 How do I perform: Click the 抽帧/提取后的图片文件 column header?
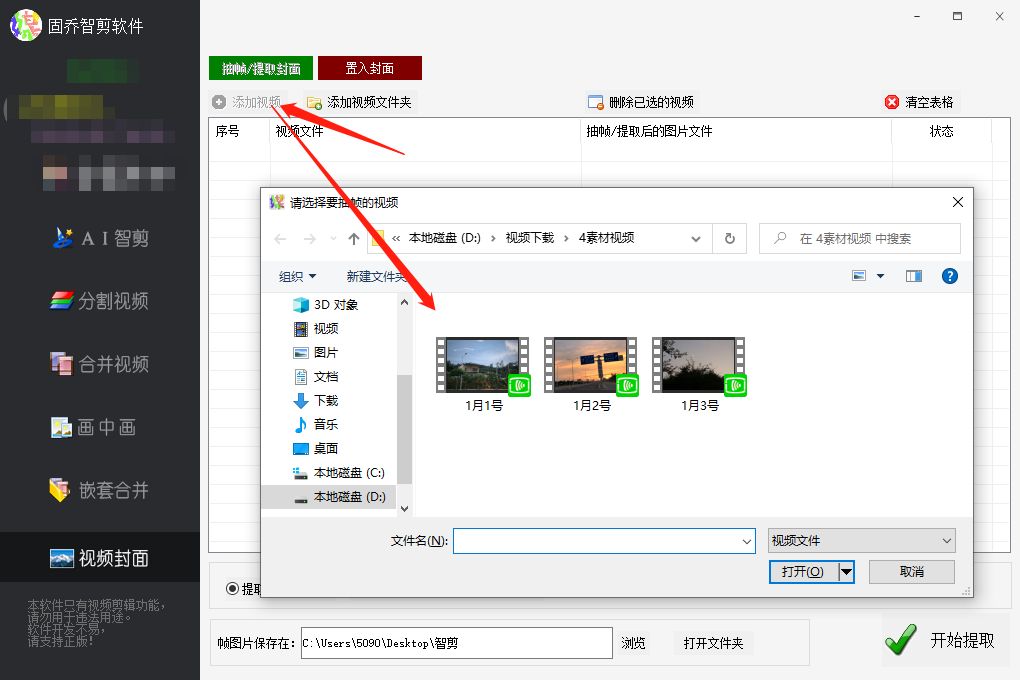pyautogui.click(x=736, y=131)
